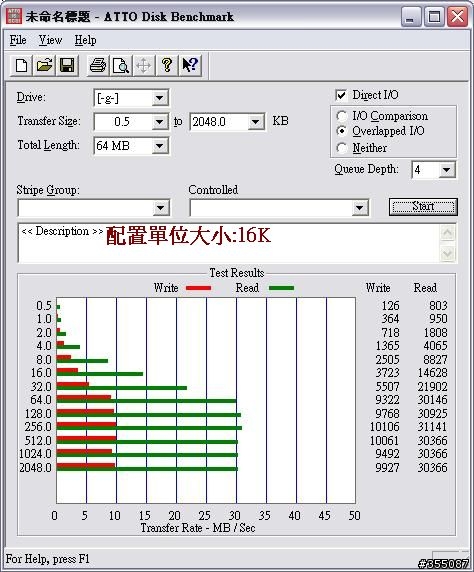Toggle the Direct I/O checkbox
Viewport: 474px width, 572px height.
(341, 95)
